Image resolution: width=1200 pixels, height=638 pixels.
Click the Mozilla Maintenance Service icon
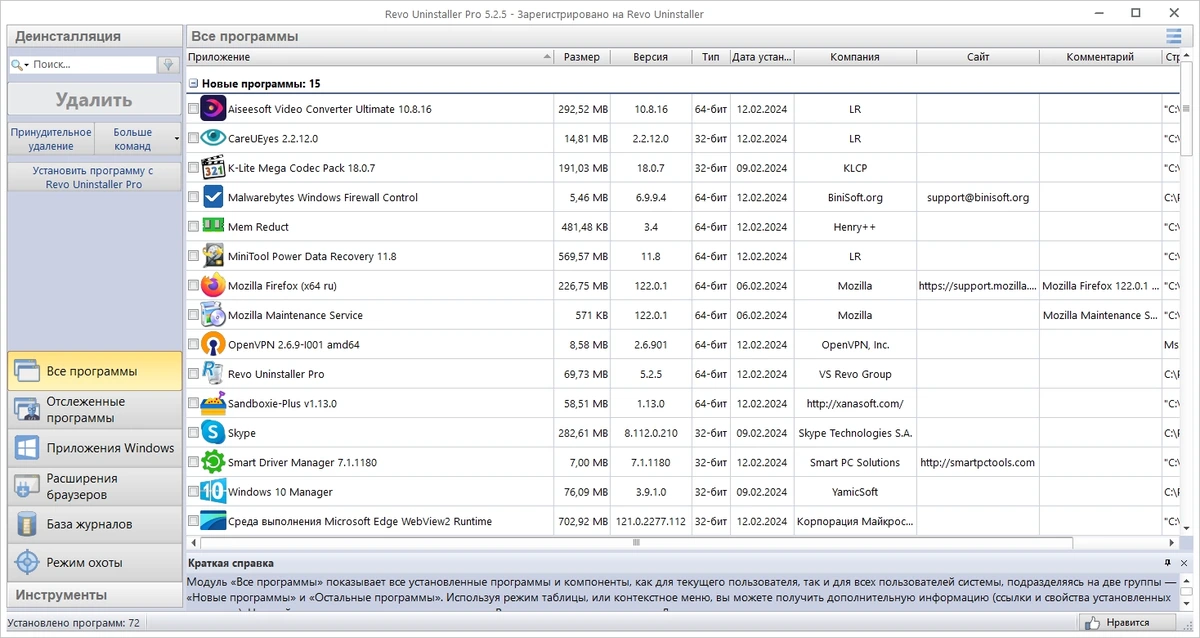pos(214,315)
